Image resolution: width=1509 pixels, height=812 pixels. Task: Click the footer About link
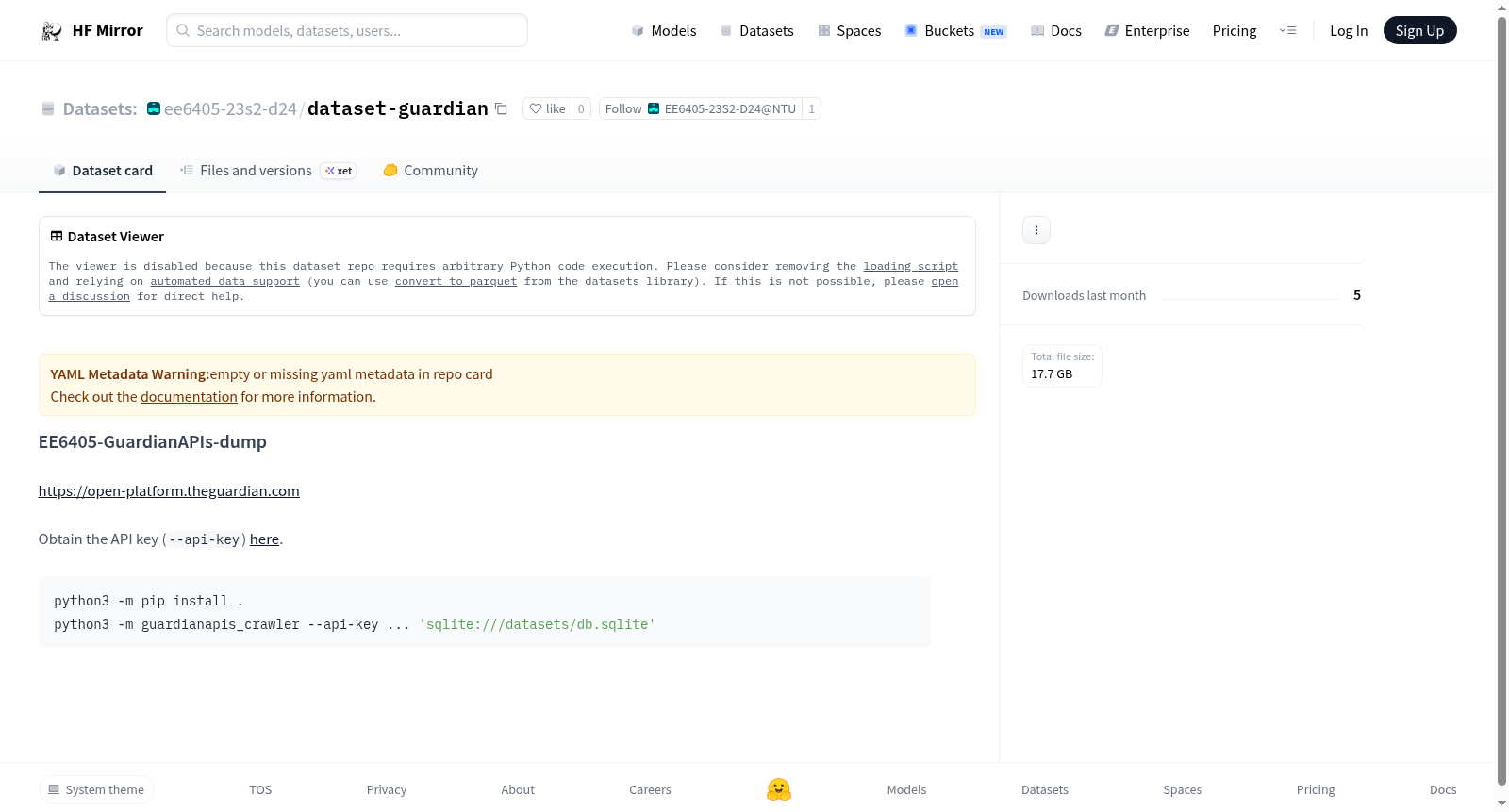click(518, 789)
